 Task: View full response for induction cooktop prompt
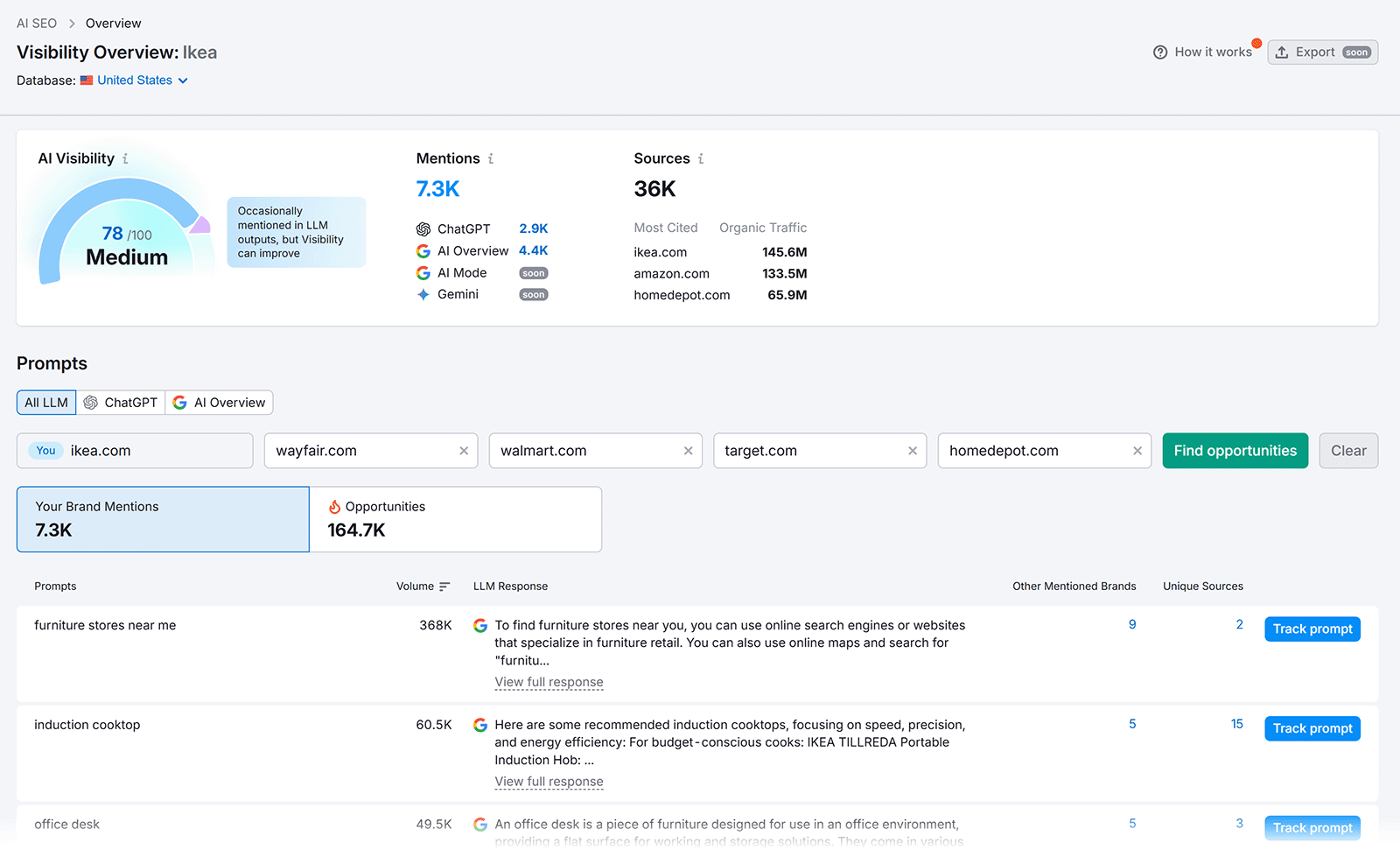tap(549, 781)
